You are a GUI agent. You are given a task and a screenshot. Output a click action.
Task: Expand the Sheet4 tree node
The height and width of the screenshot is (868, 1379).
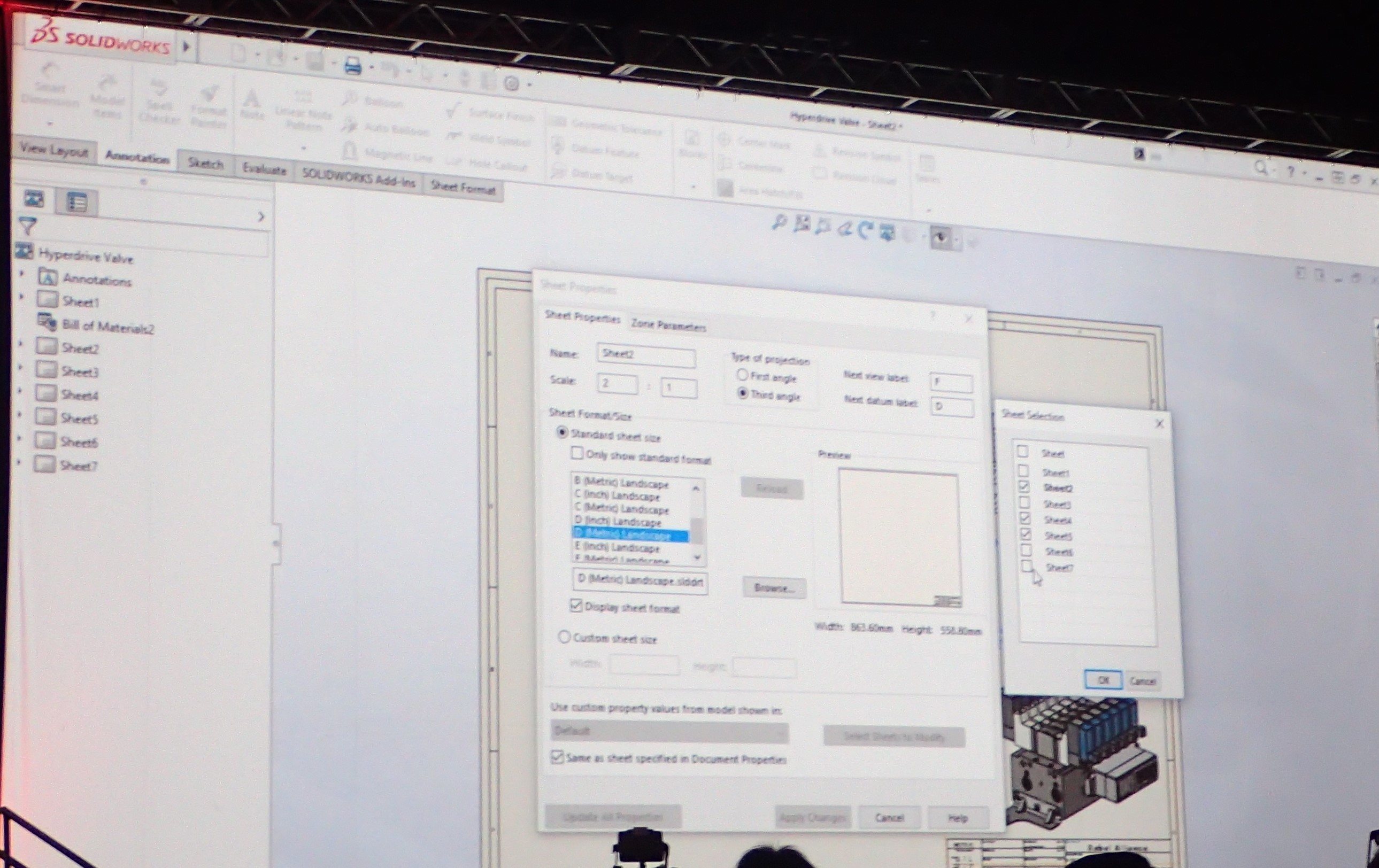(x=20, y=391)
